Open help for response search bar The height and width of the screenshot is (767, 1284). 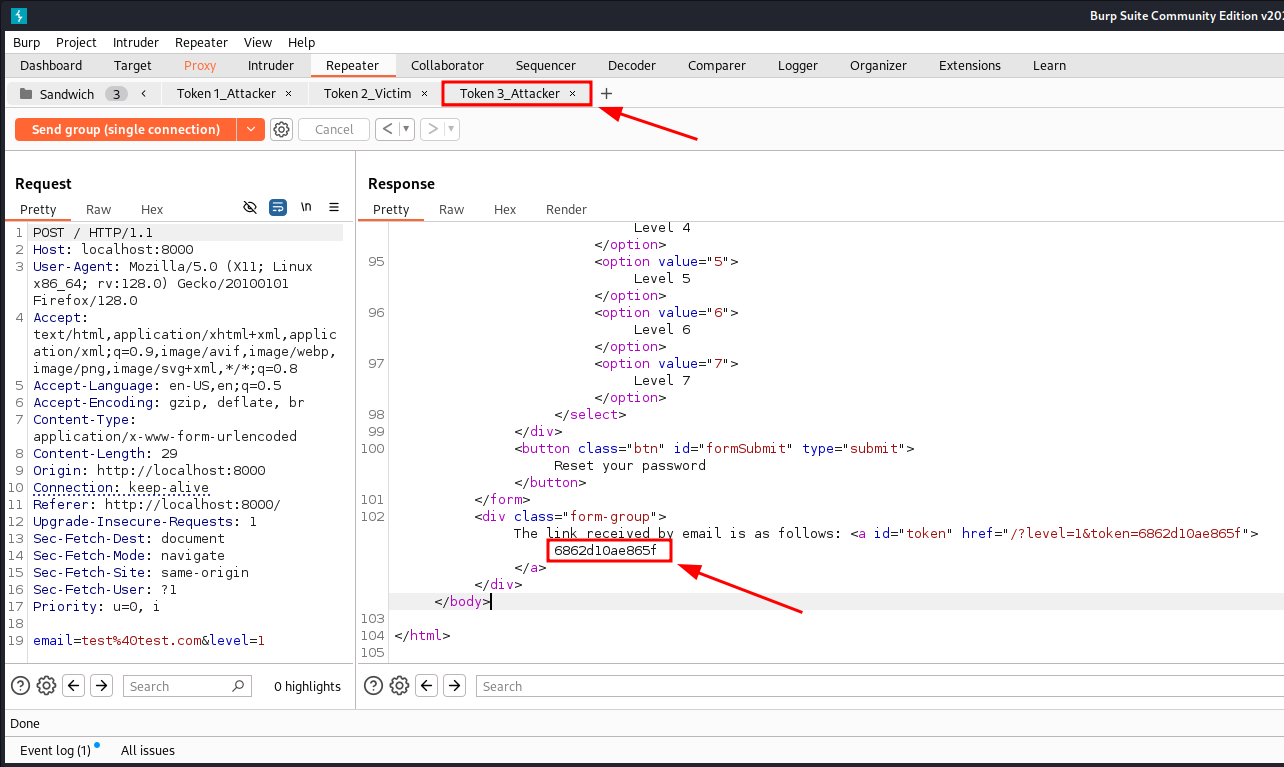[x=373, y=686]
